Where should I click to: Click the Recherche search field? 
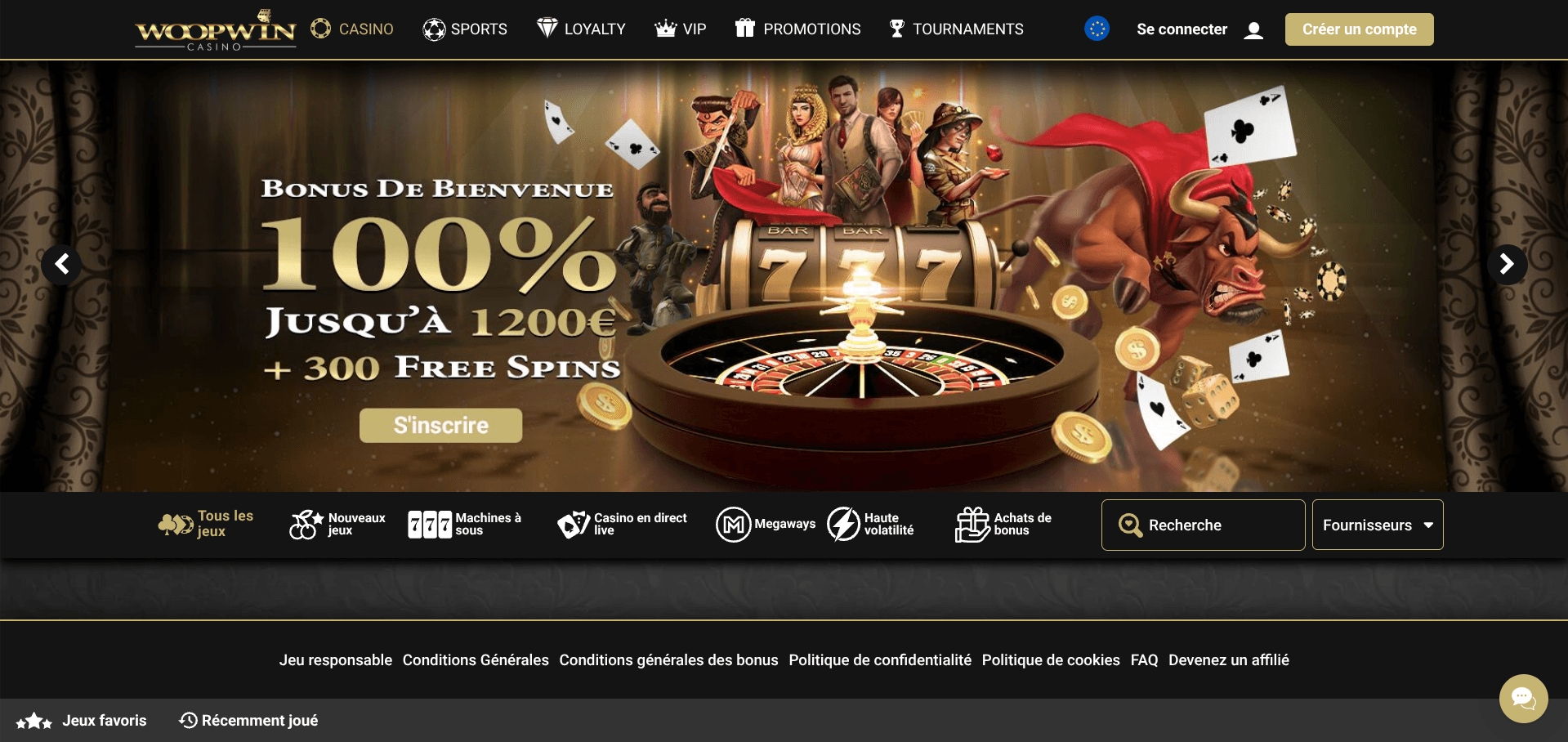(x=1203, y=525)
